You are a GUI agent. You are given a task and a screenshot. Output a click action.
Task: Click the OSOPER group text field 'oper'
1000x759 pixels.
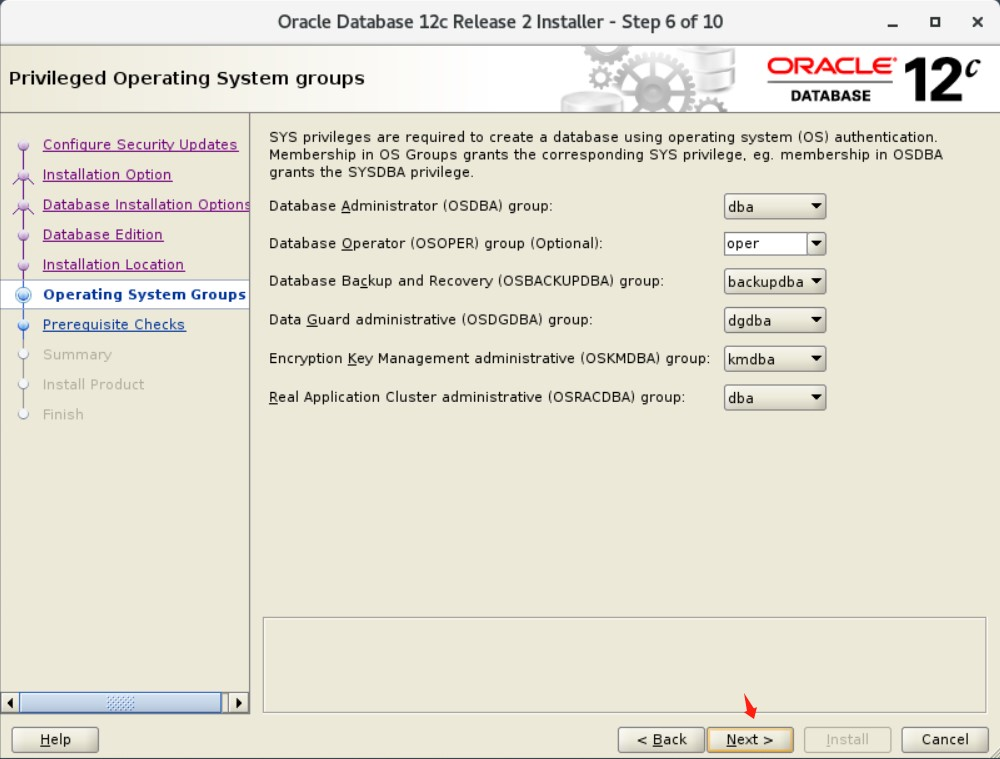pyautogui.click(x=765, y=244)
